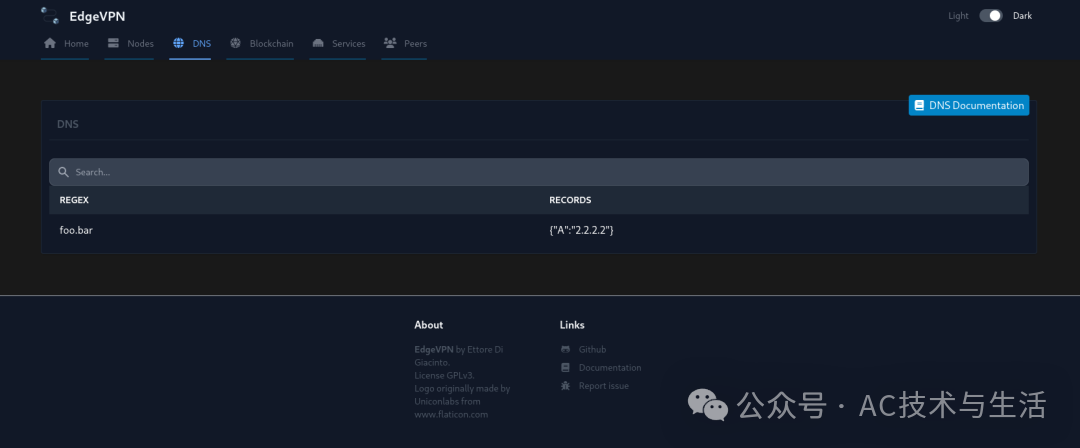Click the Home house icon
This screenshot has height=448, width=1080.
(x=50, y=44)
